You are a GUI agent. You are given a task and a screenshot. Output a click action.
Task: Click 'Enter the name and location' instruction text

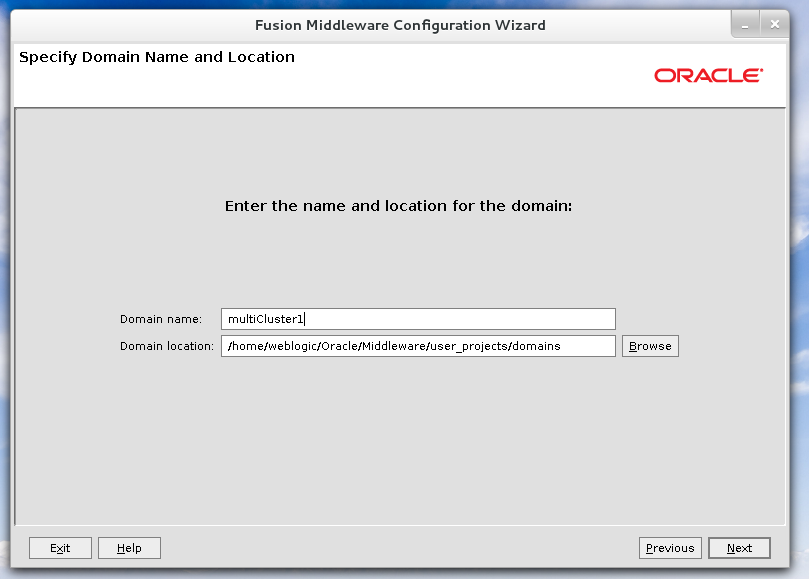(x=398, y=206)
